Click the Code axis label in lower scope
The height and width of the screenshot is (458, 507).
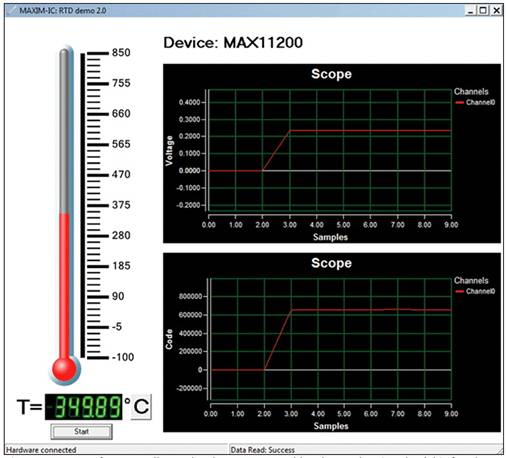tap(169, 339)
